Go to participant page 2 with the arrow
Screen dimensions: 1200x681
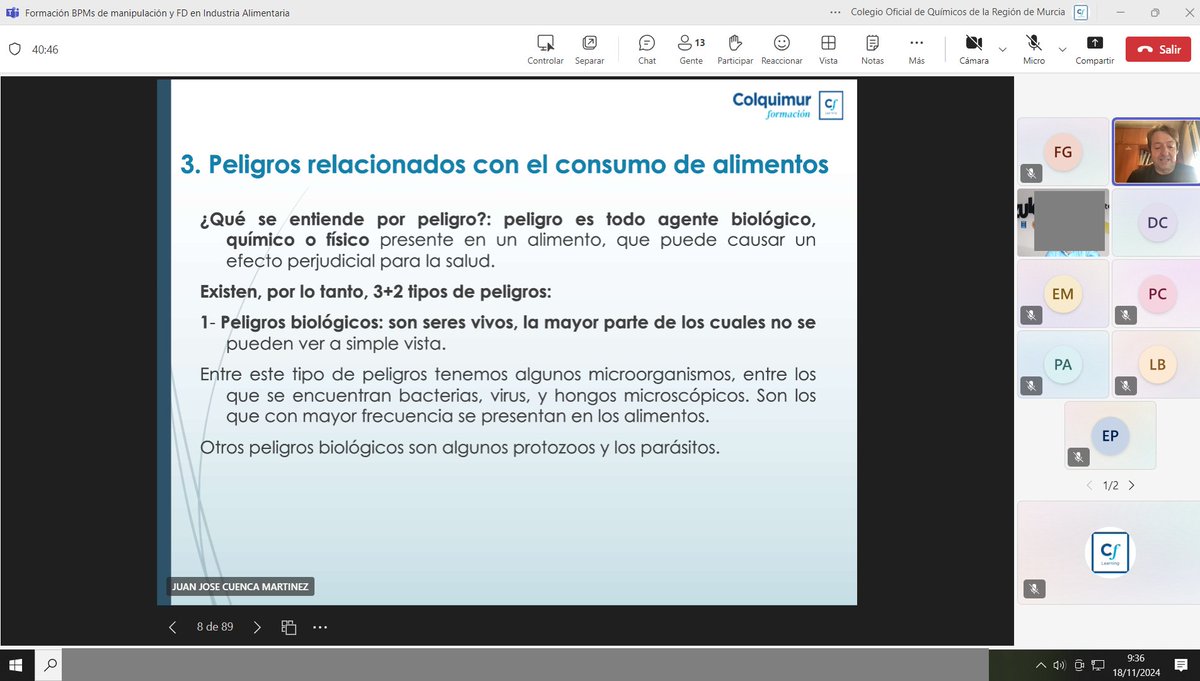[1131, 485]
